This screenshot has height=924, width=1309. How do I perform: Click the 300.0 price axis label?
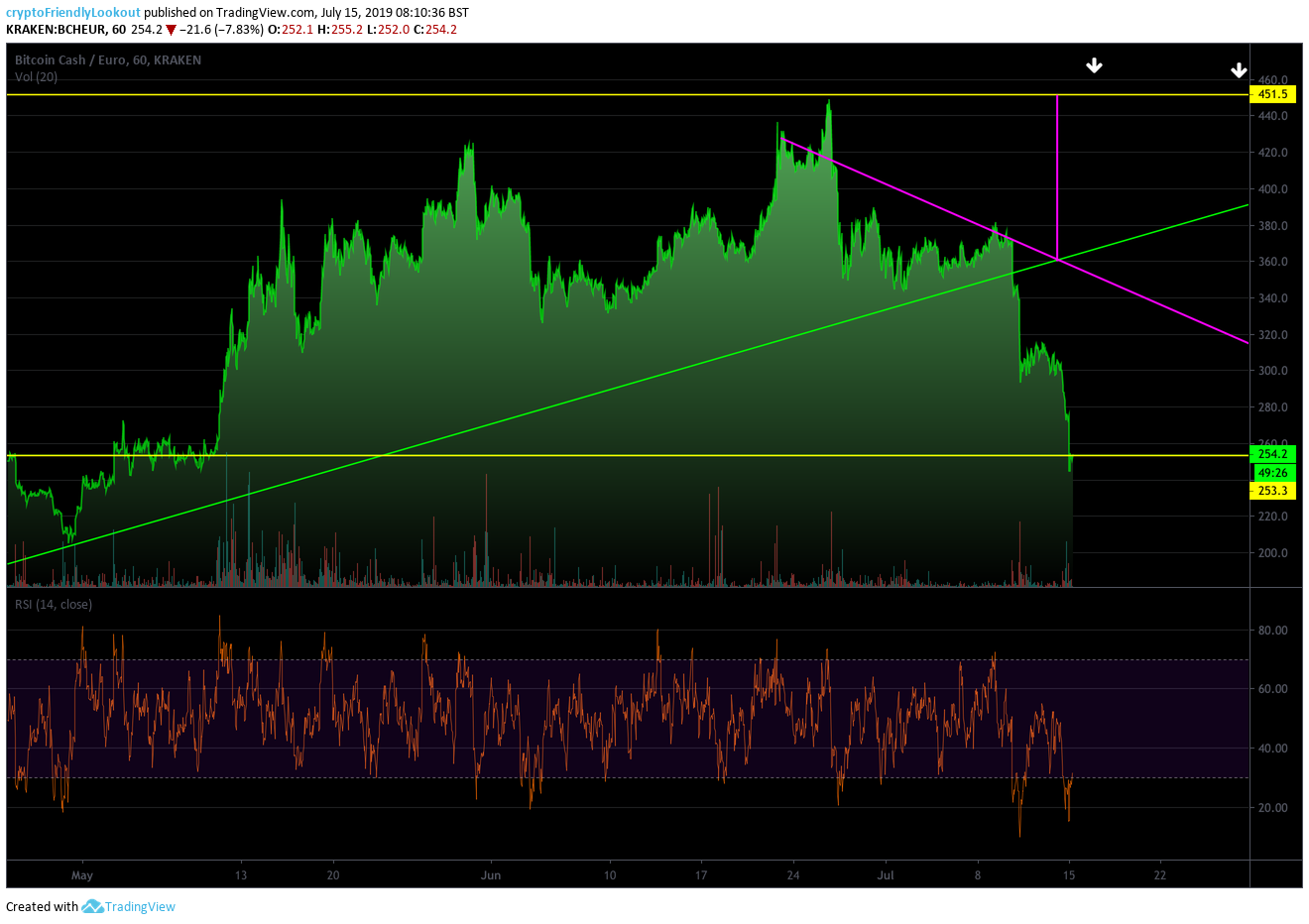point(1273,371)
